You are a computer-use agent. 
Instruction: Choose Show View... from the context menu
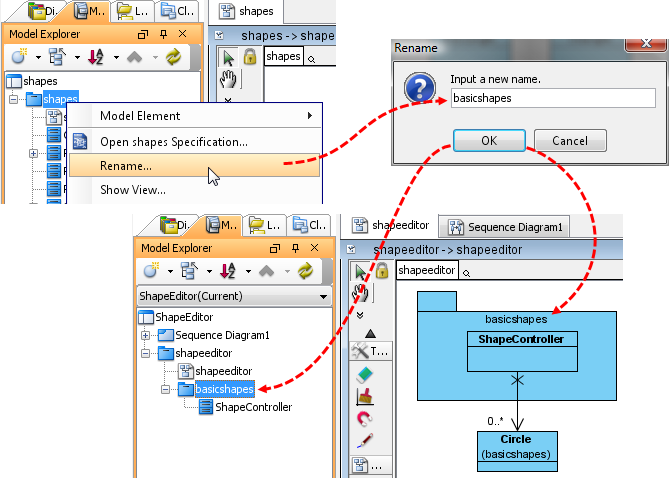click(194, 189)
